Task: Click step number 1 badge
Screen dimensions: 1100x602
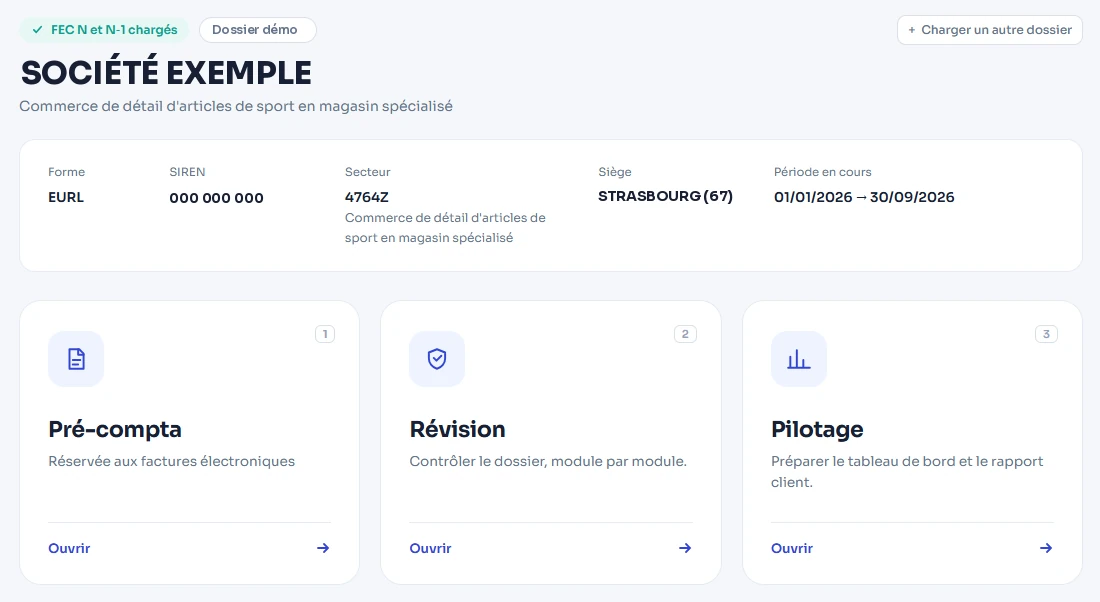Action: [325, 334]
